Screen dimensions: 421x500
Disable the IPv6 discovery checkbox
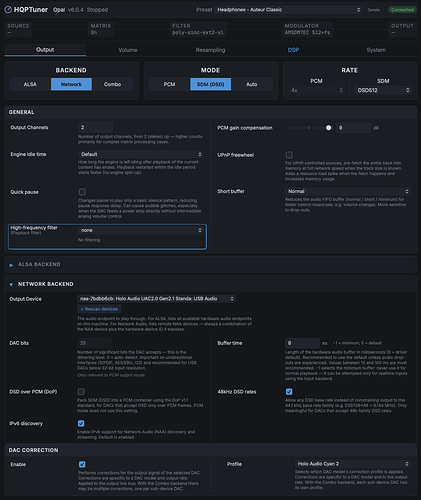tap(81, 423)
